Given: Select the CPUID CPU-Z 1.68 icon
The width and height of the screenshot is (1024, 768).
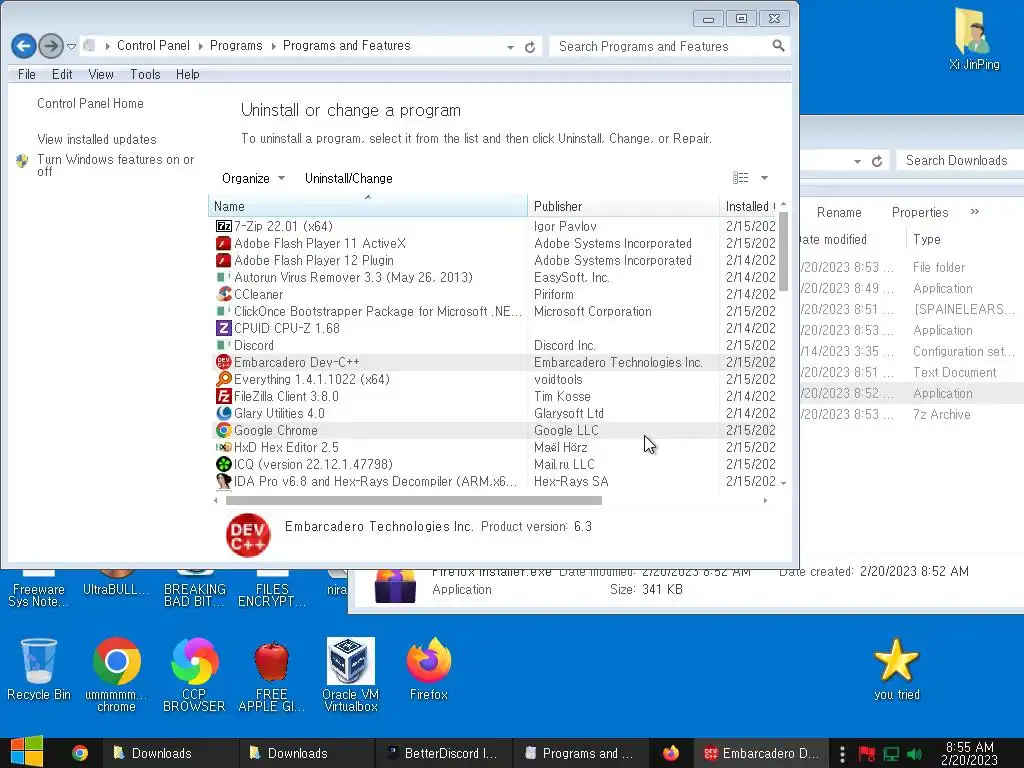Looking at the screenshot, I should click(x=223, y=328).
